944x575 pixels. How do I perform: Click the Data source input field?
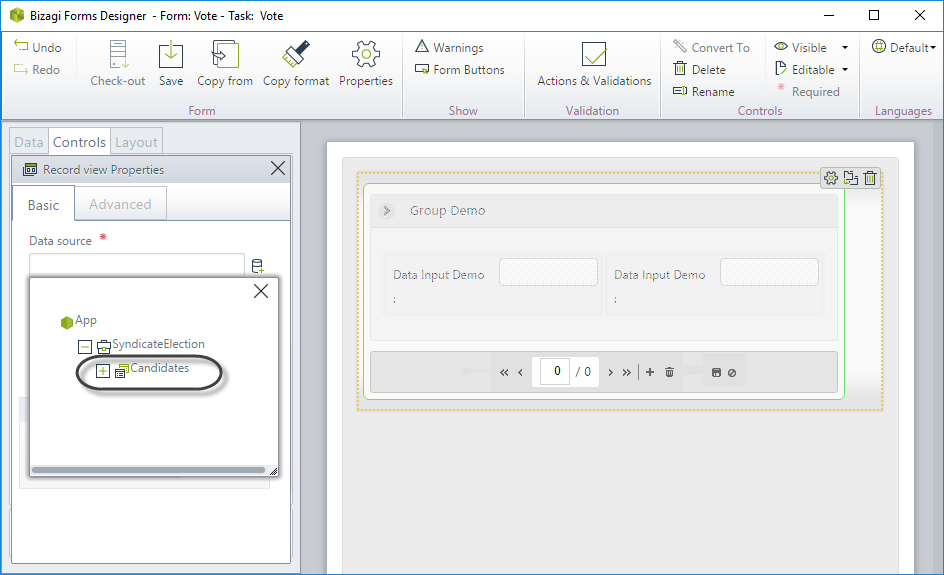coord(137,265)
